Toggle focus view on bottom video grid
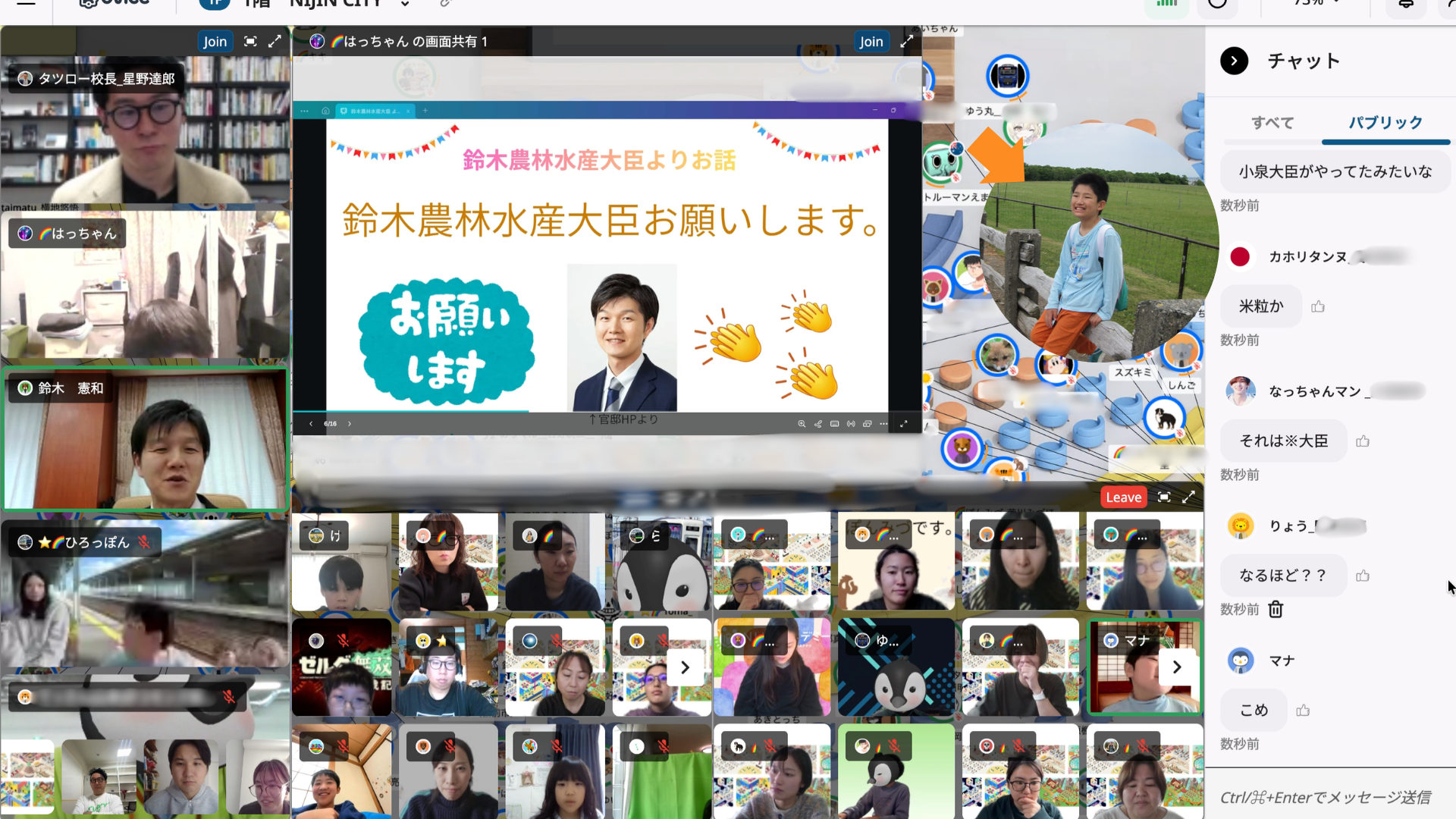This screenshot has width=1456, height=819. (1164, 497)
